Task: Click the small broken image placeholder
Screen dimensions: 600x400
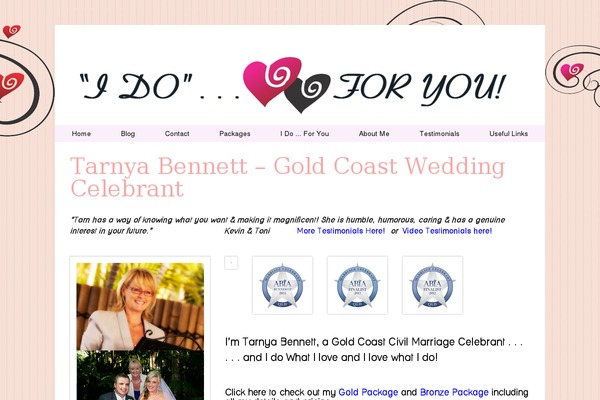Action: 231,263
